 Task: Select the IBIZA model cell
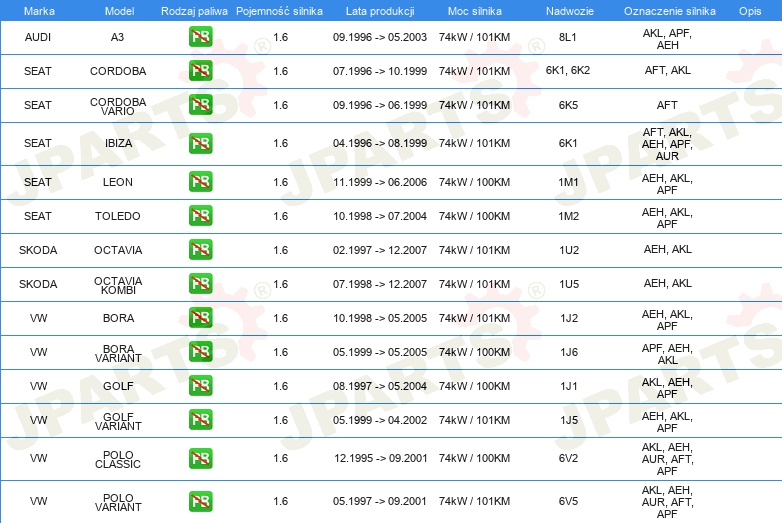tap(118, 143)
